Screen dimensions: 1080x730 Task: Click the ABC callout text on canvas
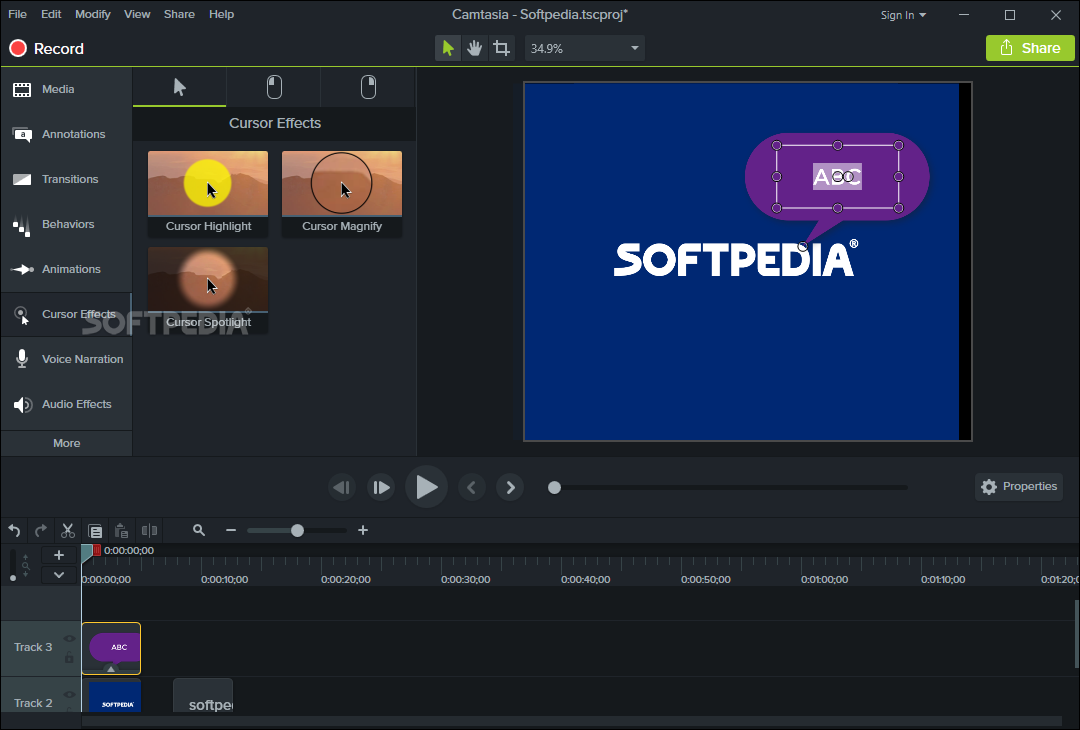[837, 177]
